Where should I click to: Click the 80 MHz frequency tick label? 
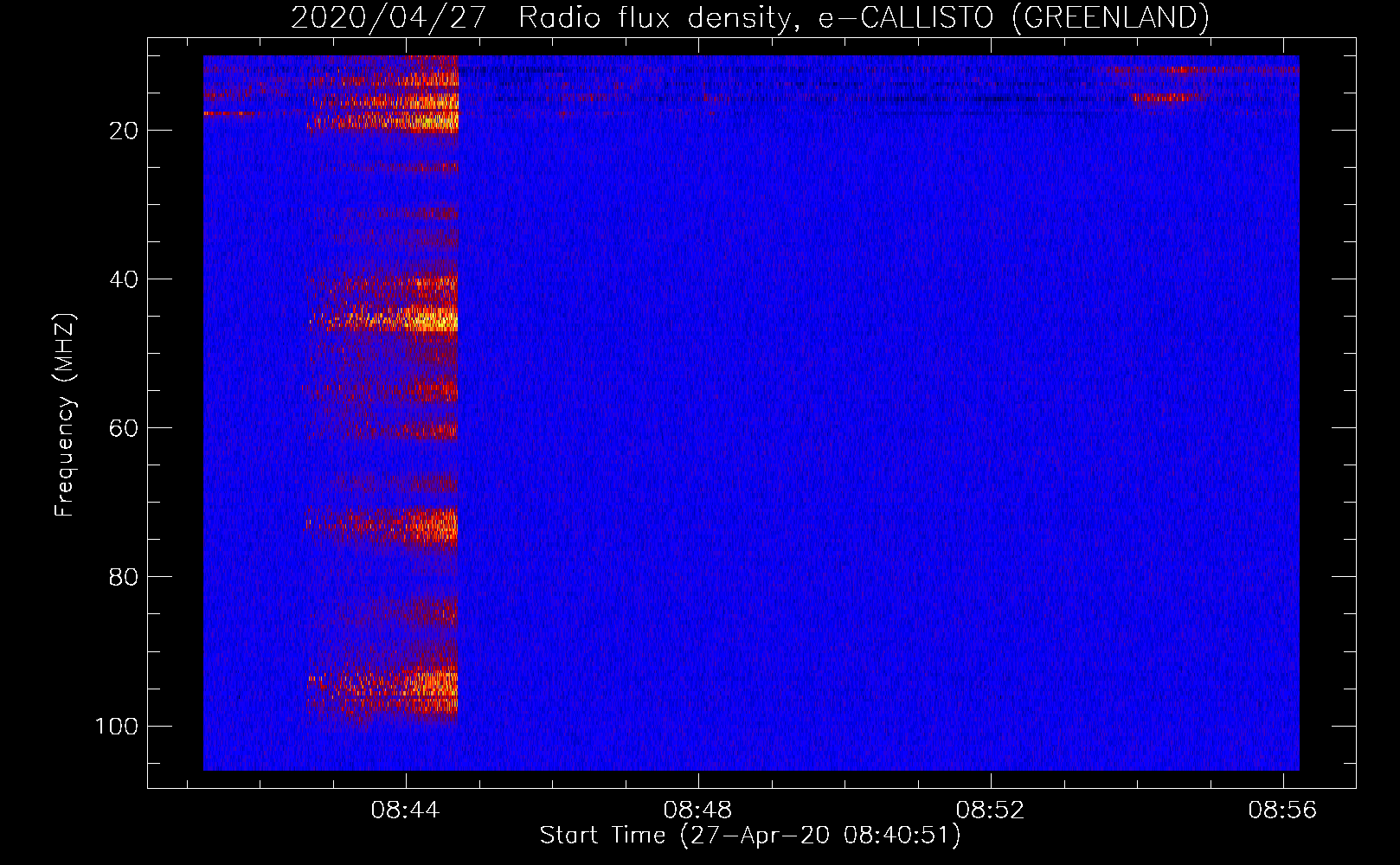coord(124,577)
